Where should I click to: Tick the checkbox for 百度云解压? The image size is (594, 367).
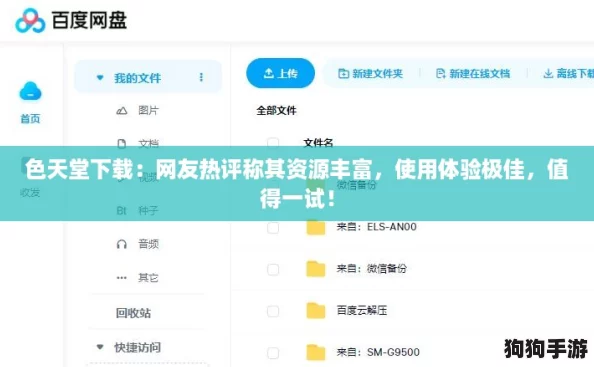273,311
